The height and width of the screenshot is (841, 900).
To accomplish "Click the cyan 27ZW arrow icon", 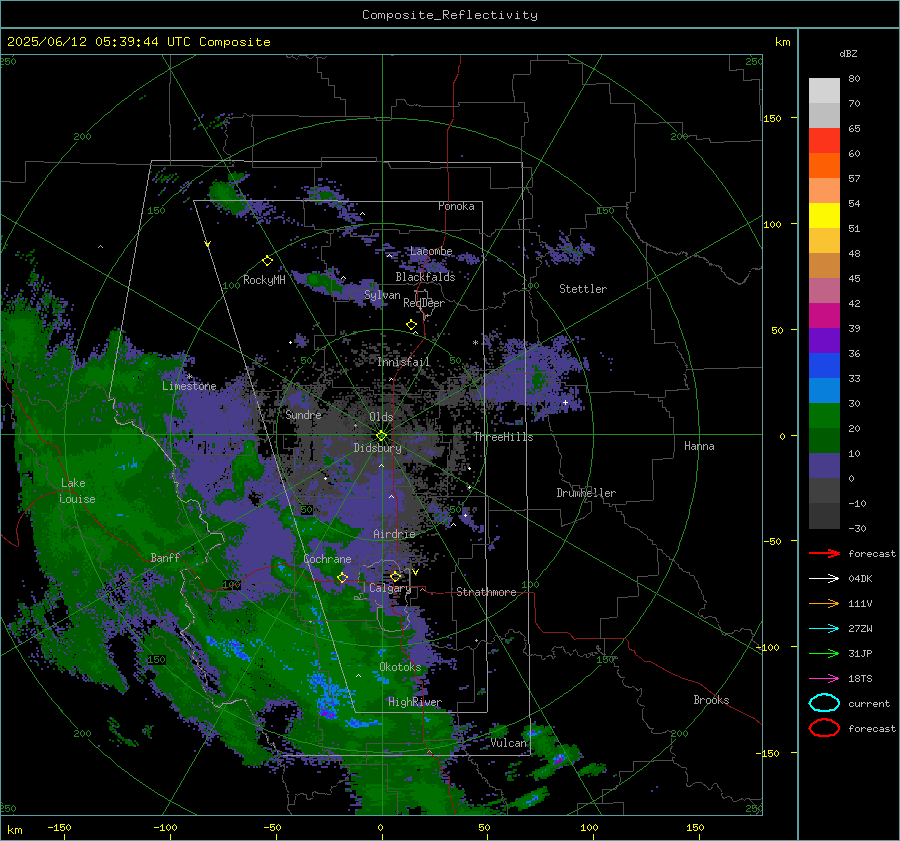I will coord(824,628).
